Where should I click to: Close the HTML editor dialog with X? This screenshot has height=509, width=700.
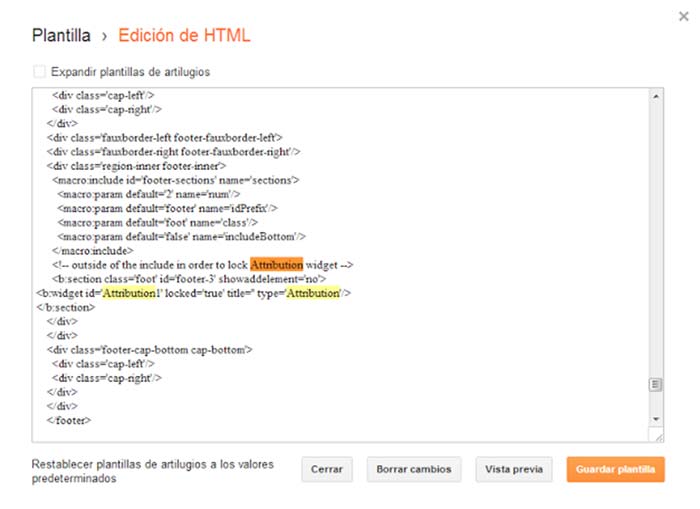[682, 16]
